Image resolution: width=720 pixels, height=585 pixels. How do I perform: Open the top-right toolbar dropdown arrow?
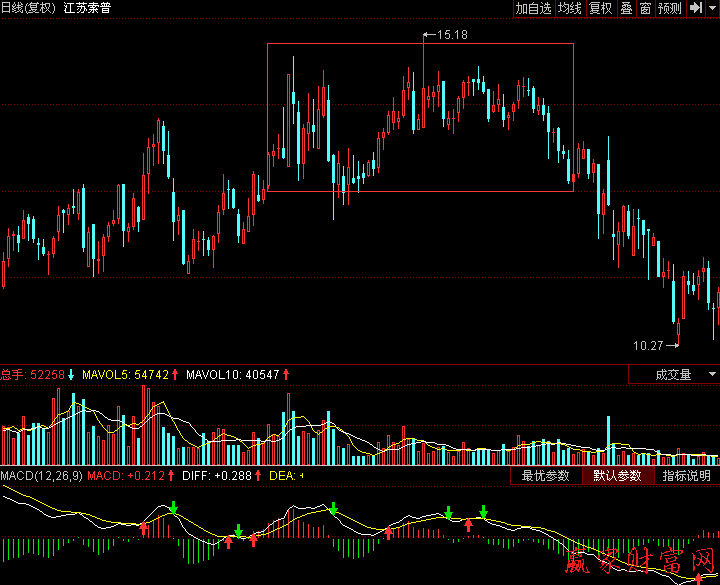pyautogui.click(x=712, y=8)
